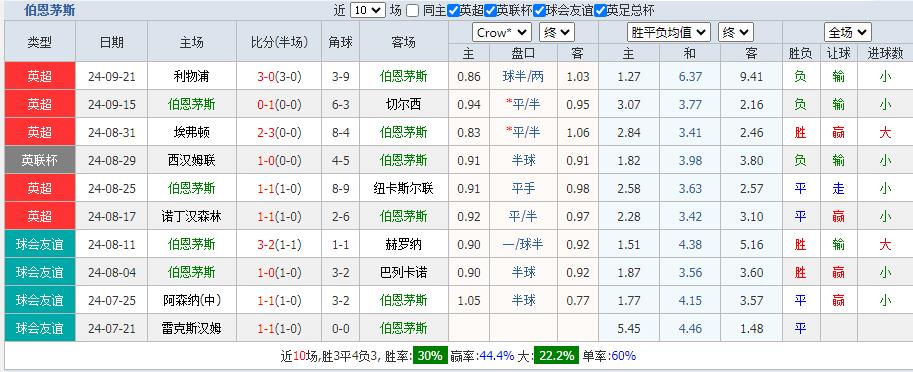Image resolution: width=913 pixels, height=372 pixels.
Task: Click the 角球 column header
Action: pyautogui.click(x=341, y=42)
